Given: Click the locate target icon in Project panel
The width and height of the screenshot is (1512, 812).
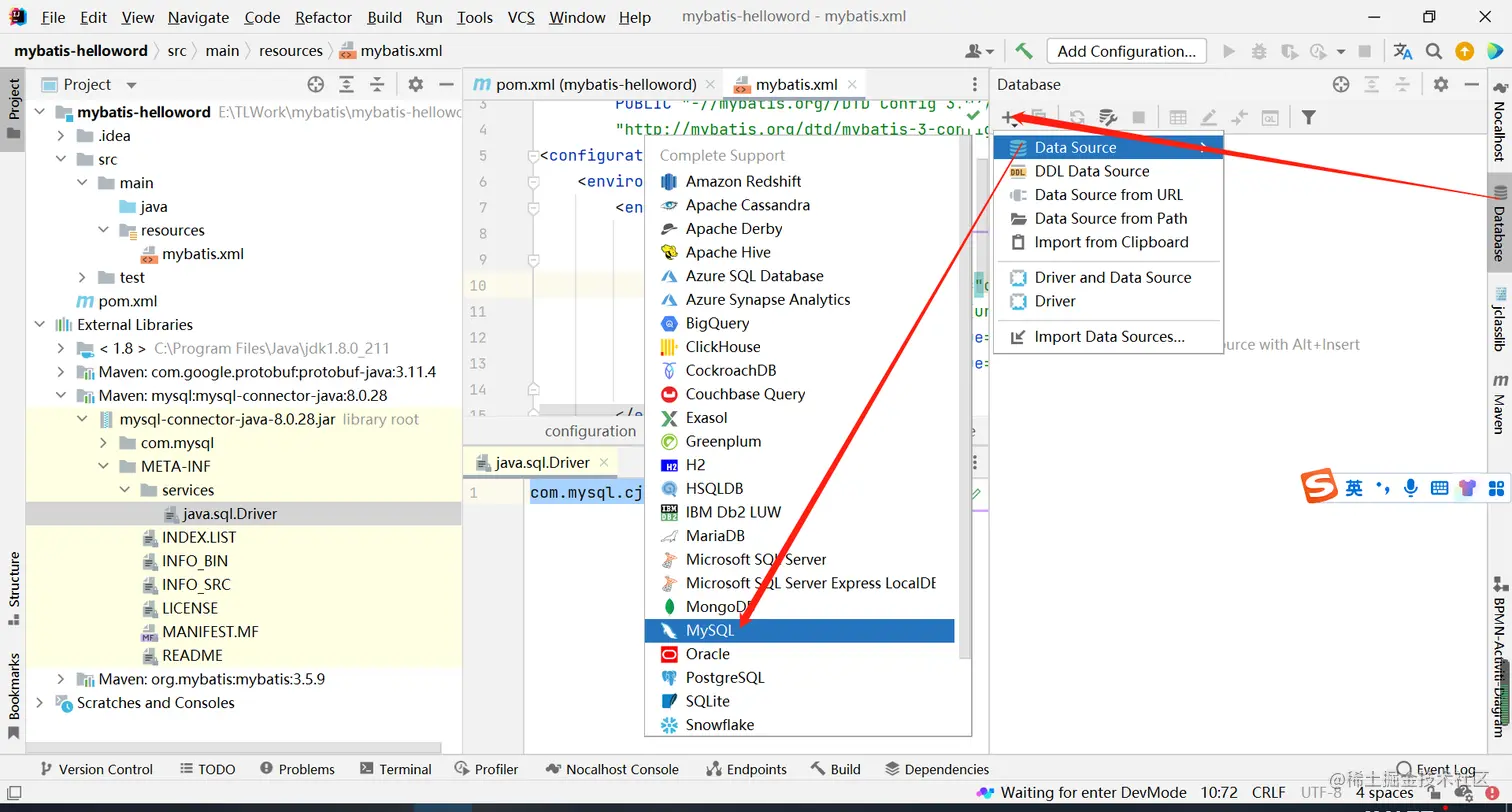Looking at the screenshot, I should [x=316, y=85].
